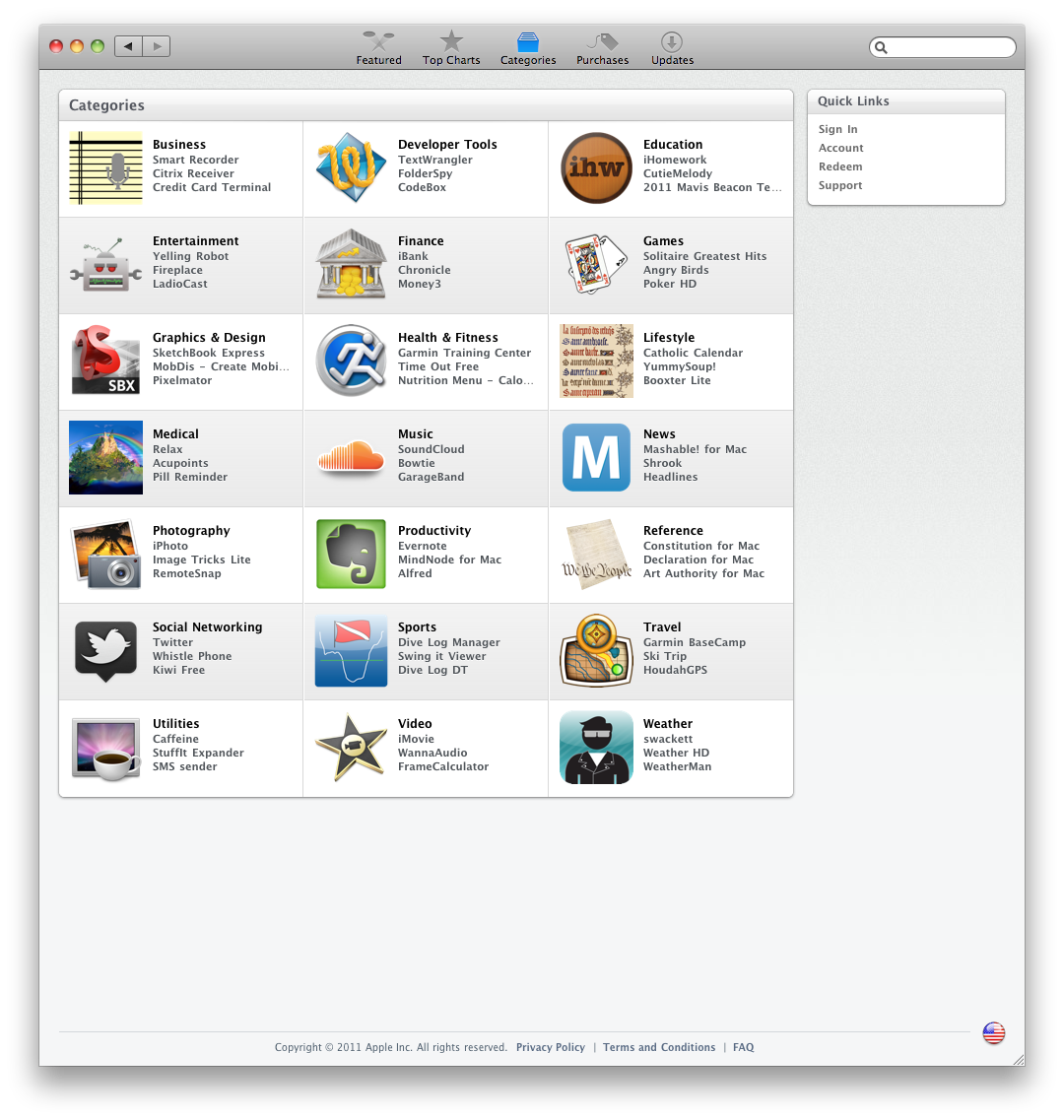Screen dimensions: 1064x1120
Task: Open the LadioCast app link
Action: (x=179, y=284)
